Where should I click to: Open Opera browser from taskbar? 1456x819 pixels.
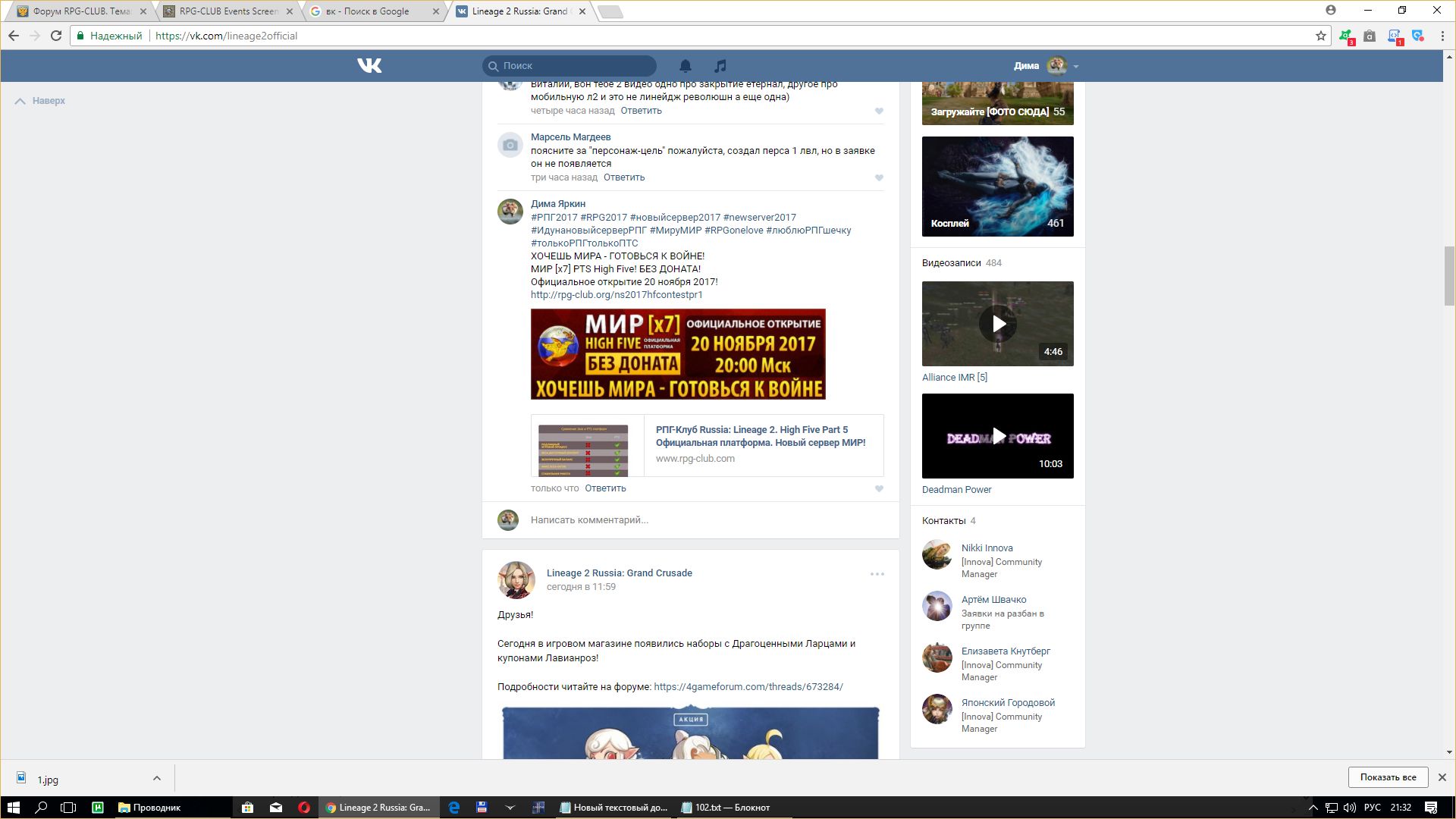pos(304,807)
